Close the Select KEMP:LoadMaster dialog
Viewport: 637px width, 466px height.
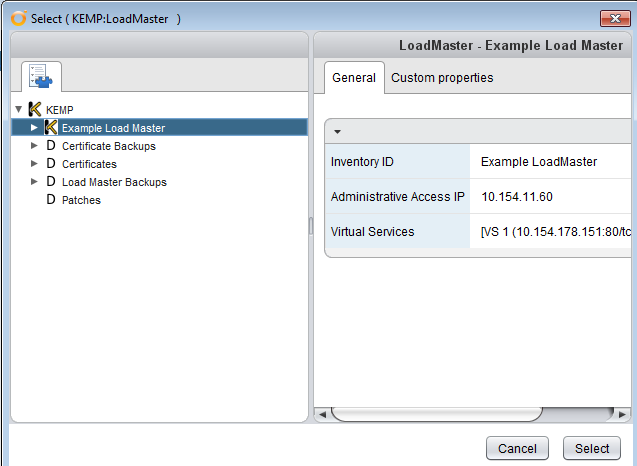pyautogui.click(x=615, y=19)
